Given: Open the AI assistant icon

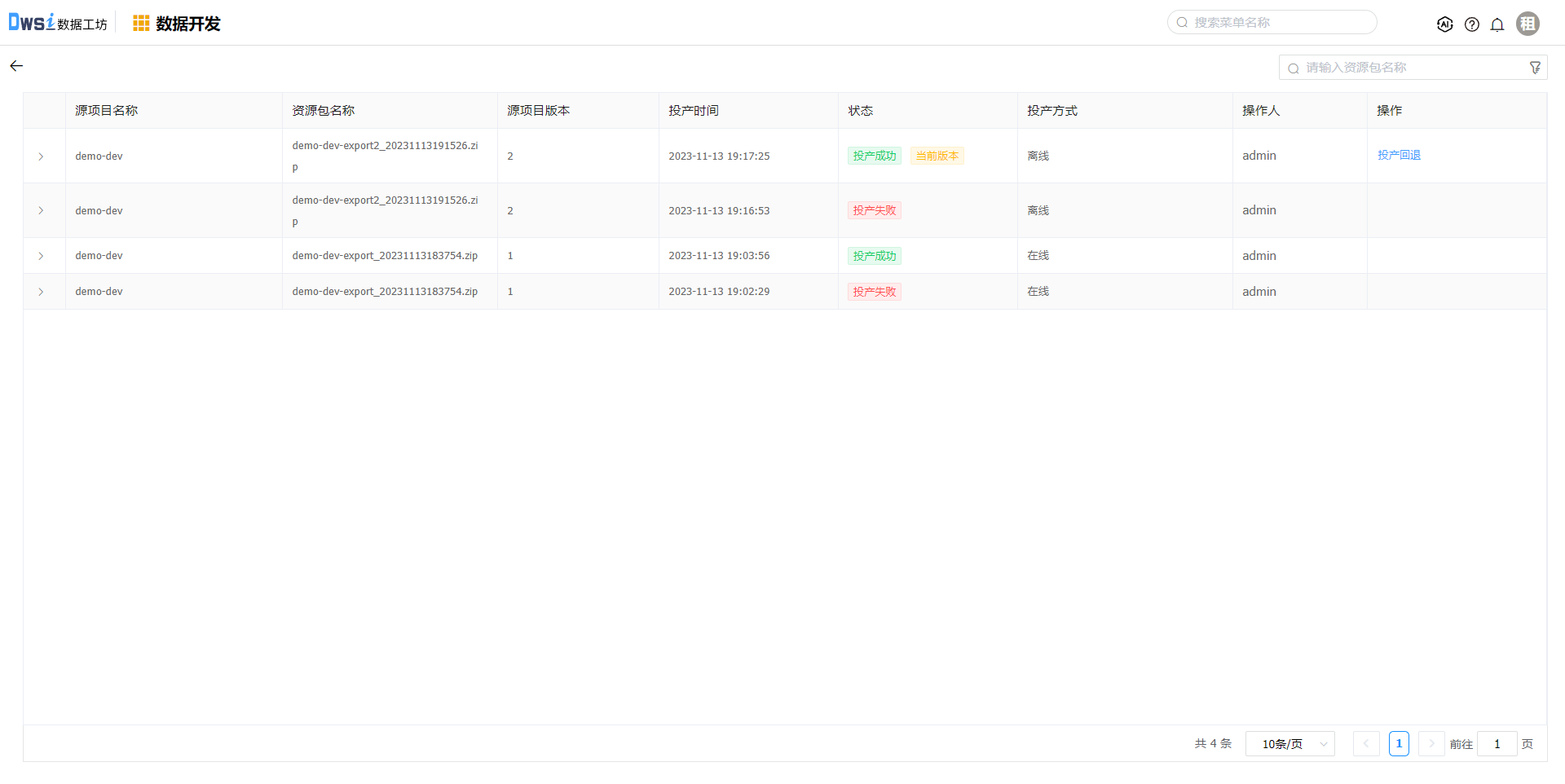Looking at the screenshot, I should tap(1444, 24).
